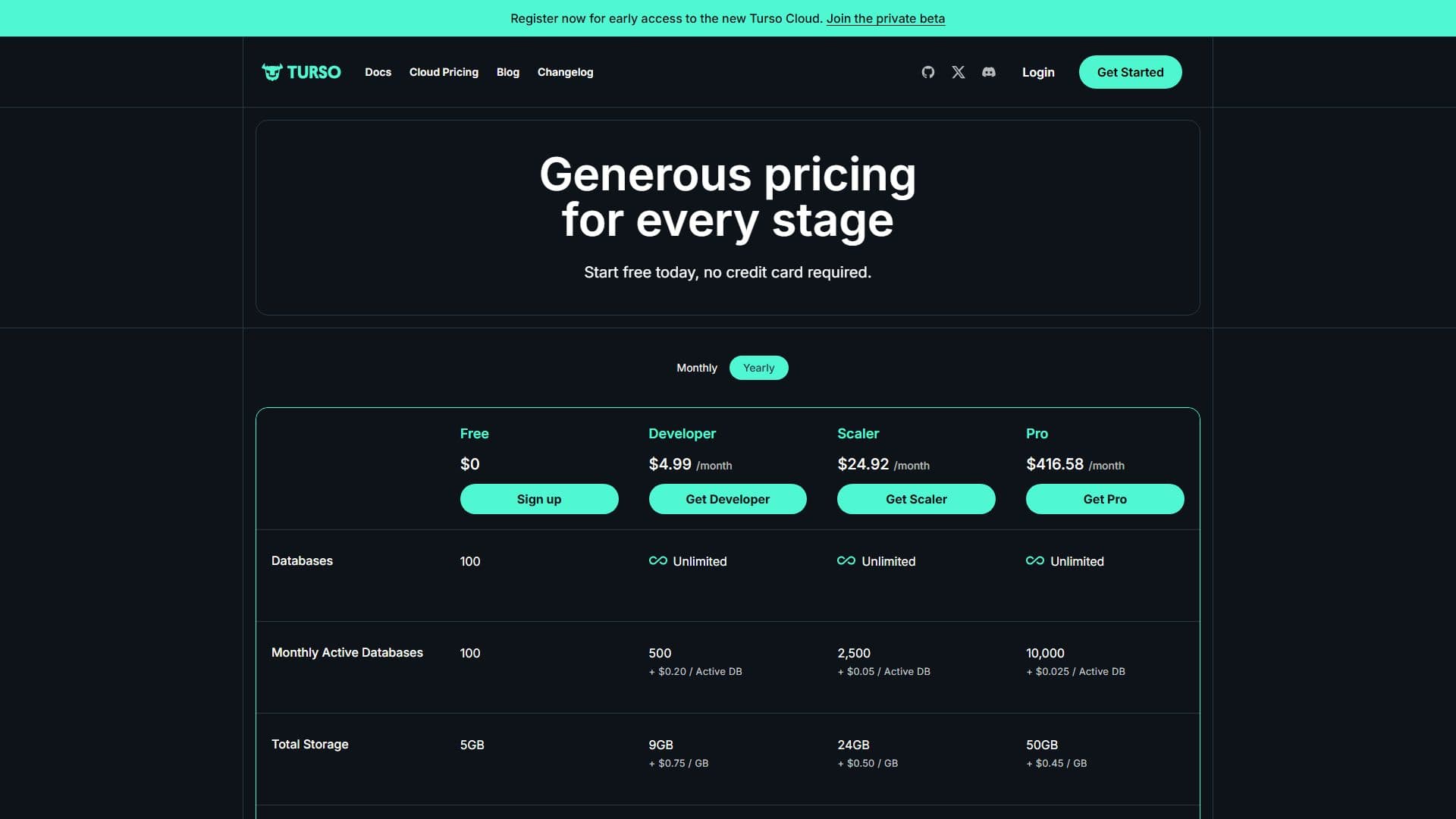This screenshot has width=1456, height=819.
Task: Click the infinity icon in Developer Databases cell
Action: tap(657, 561)
